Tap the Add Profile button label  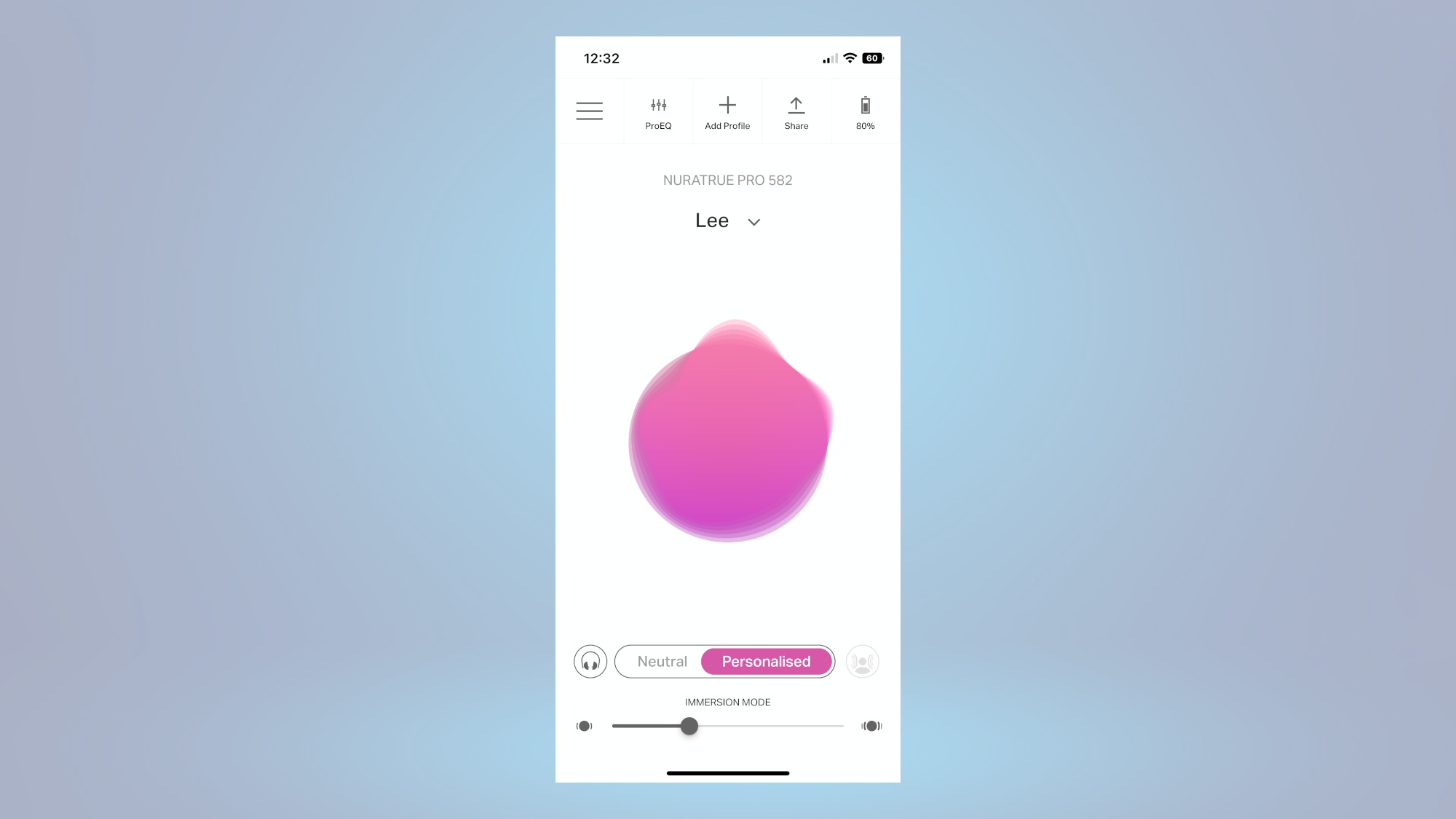(727, 125)
